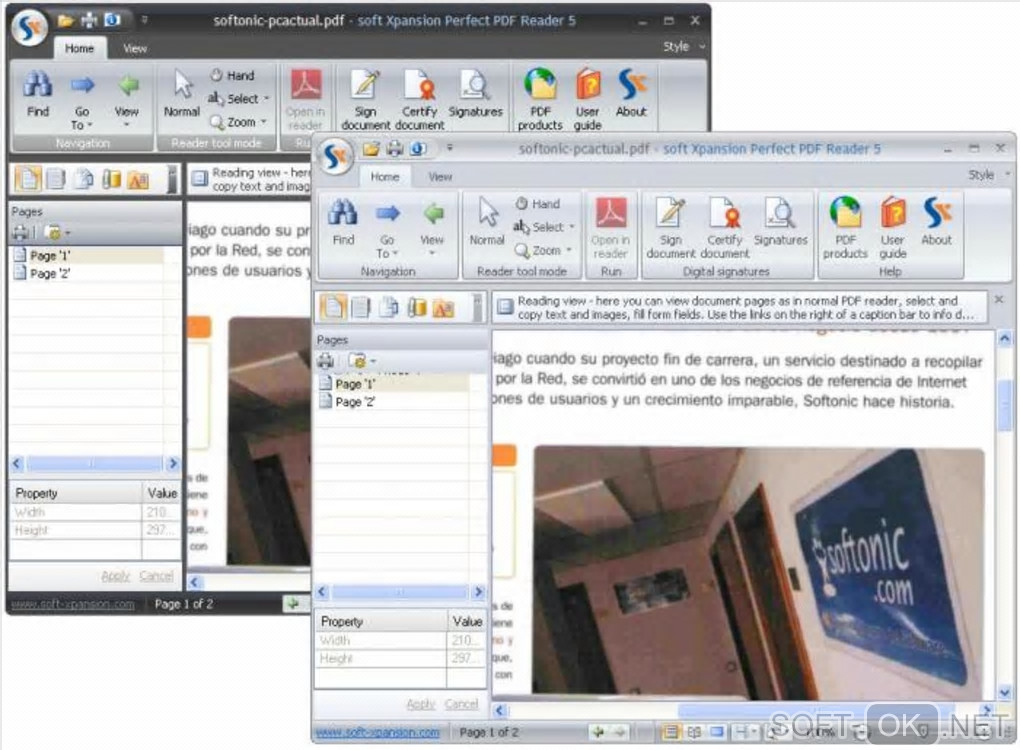Expand quick access toolbar arrow in front window
This screenshot has width=1020, height=750.
tap(450, 148)
